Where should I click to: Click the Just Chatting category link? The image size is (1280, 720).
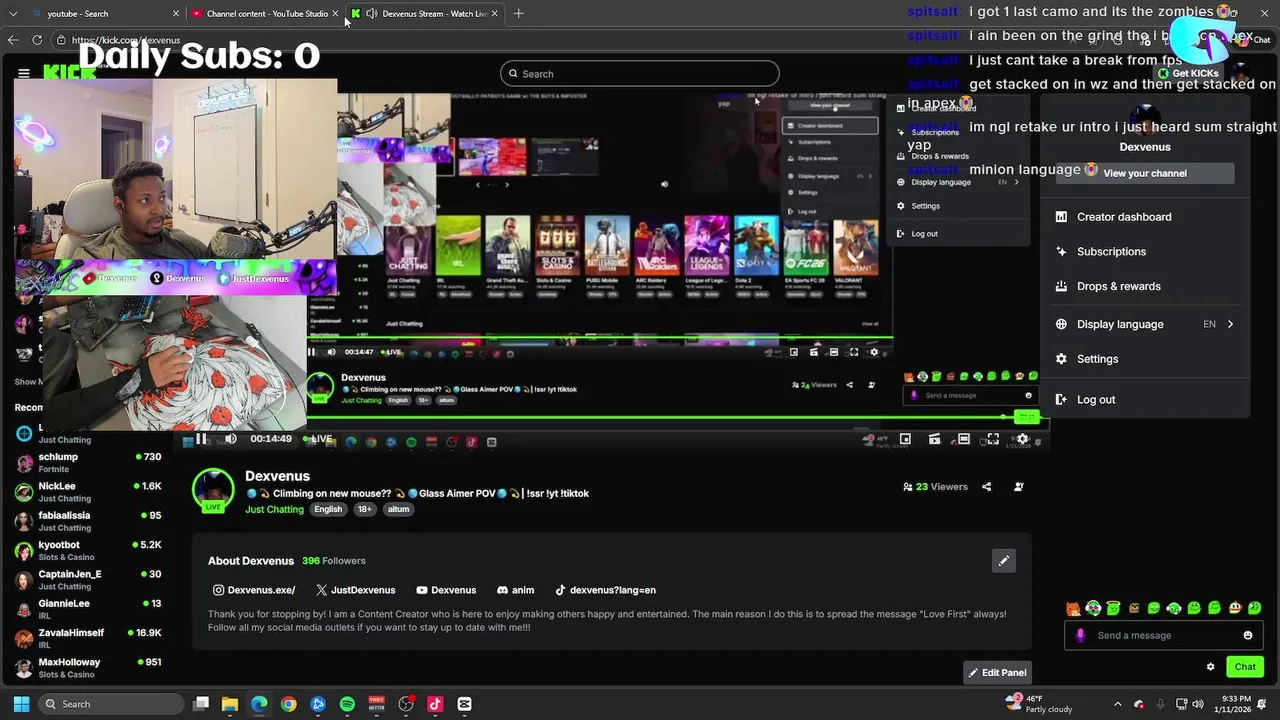click(274, 509)
